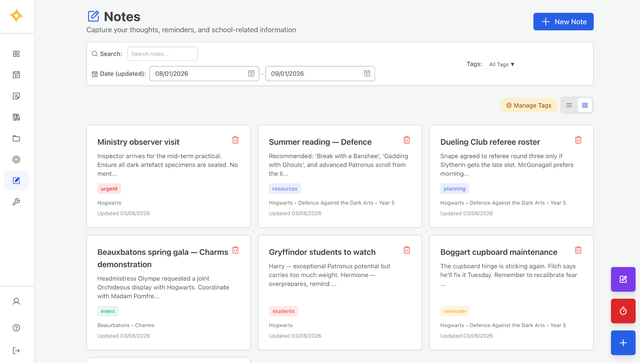Open the Summer reading — Defence note title

tap(320, 142)
